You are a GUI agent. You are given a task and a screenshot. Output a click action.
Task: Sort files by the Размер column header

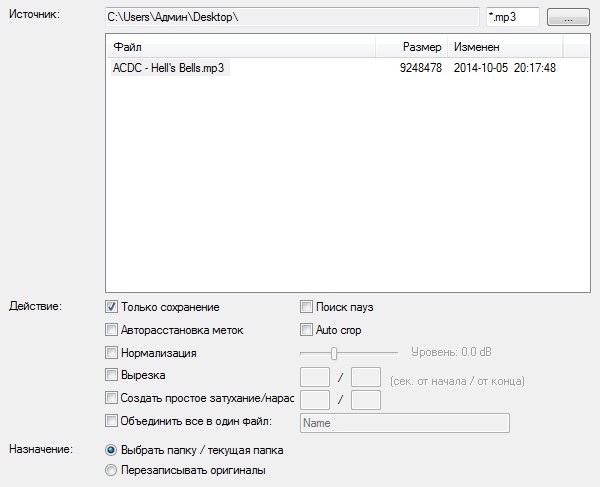pos(410,47)
